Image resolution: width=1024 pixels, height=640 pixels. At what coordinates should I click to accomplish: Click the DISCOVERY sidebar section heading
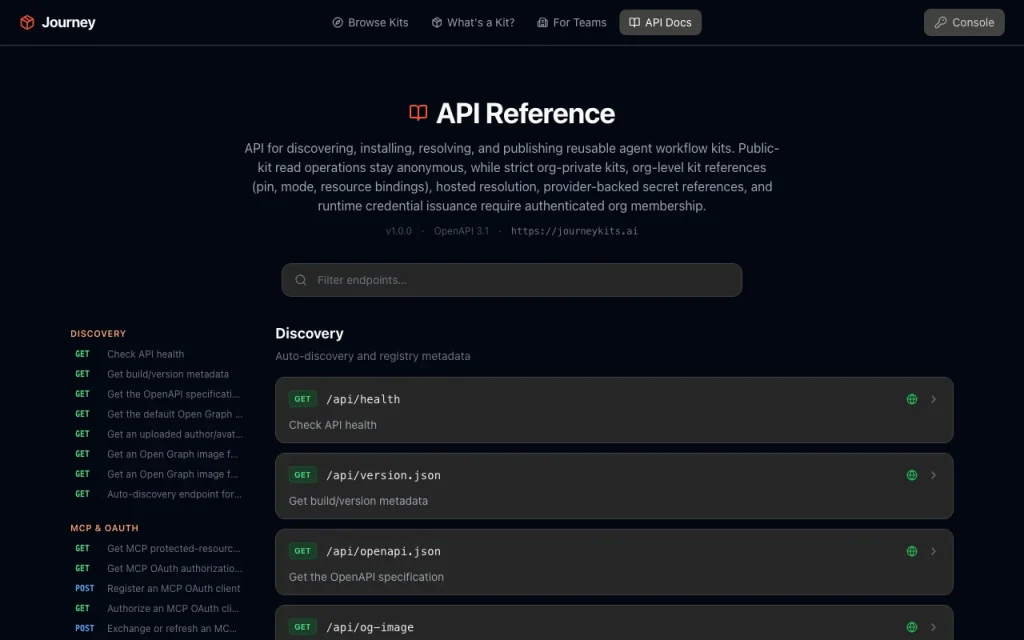coord(98,334)
